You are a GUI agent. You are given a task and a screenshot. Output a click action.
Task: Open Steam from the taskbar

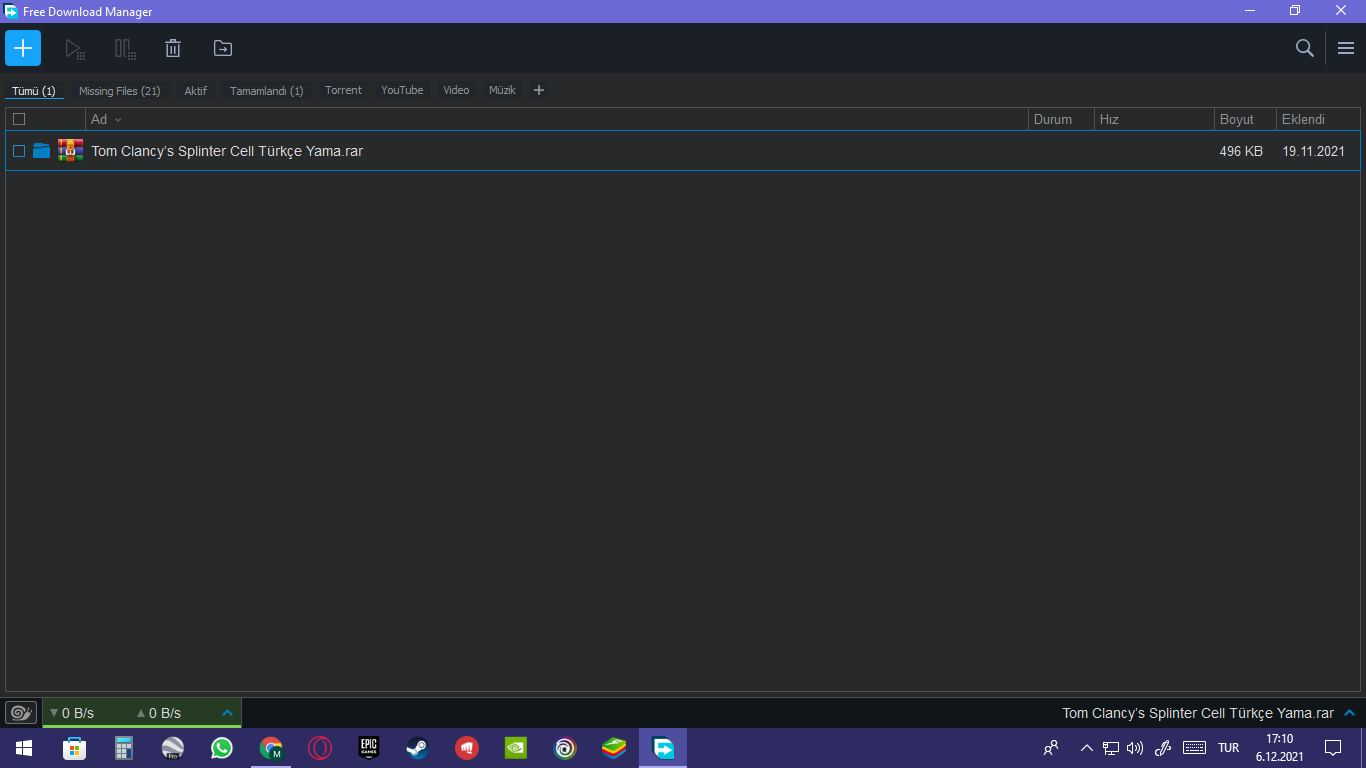pyautogui.click(x=418, y=748)
